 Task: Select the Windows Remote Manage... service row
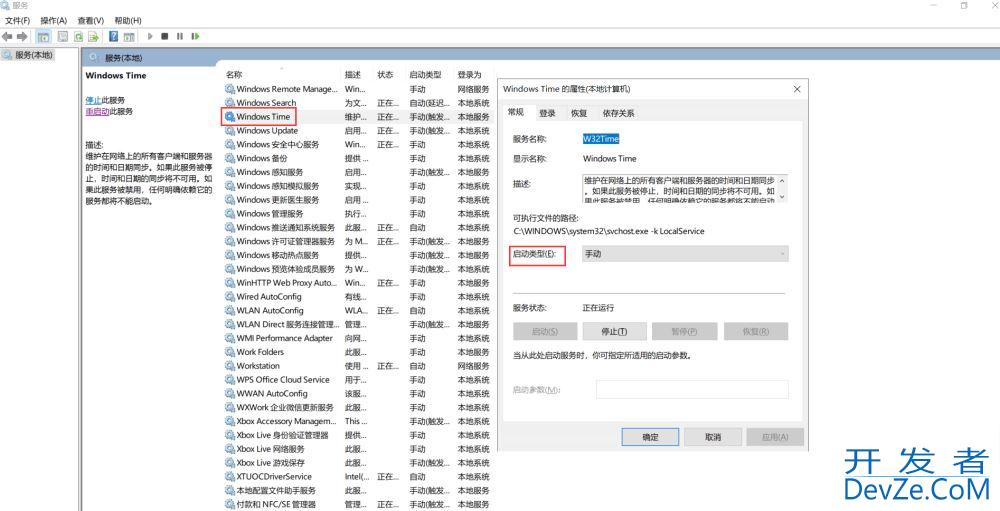(x=357, y=89)
